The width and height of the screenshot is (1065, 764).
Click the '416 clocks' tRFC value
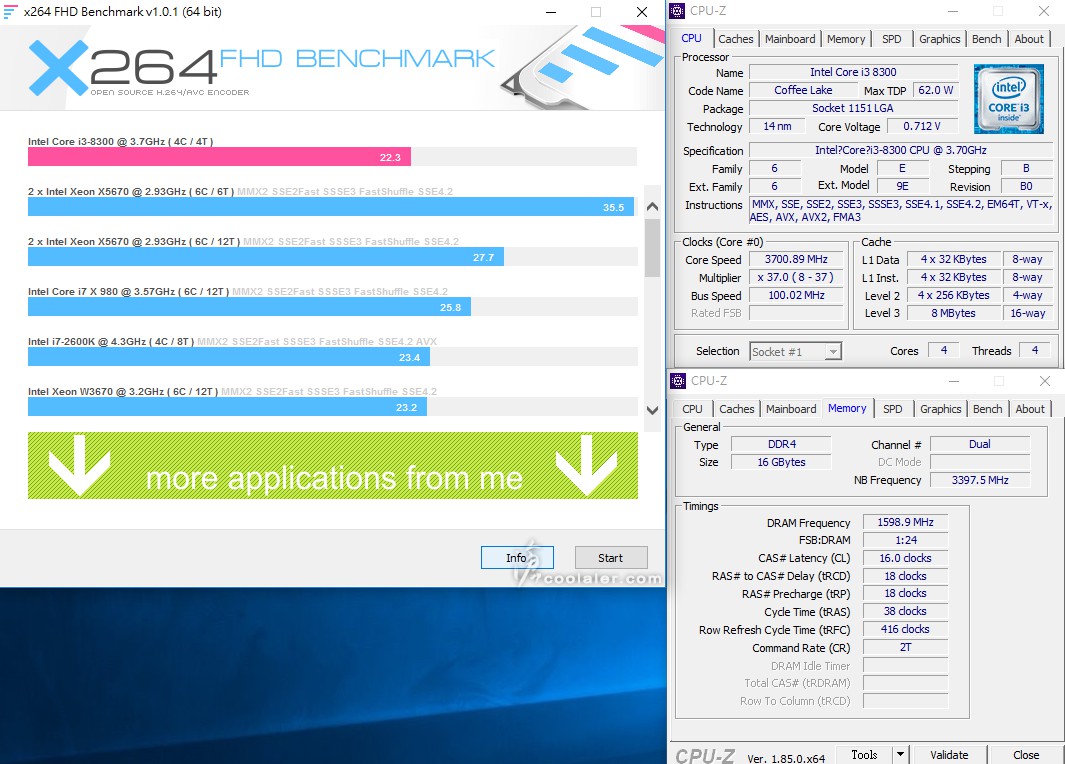click(x=905, y=630)
